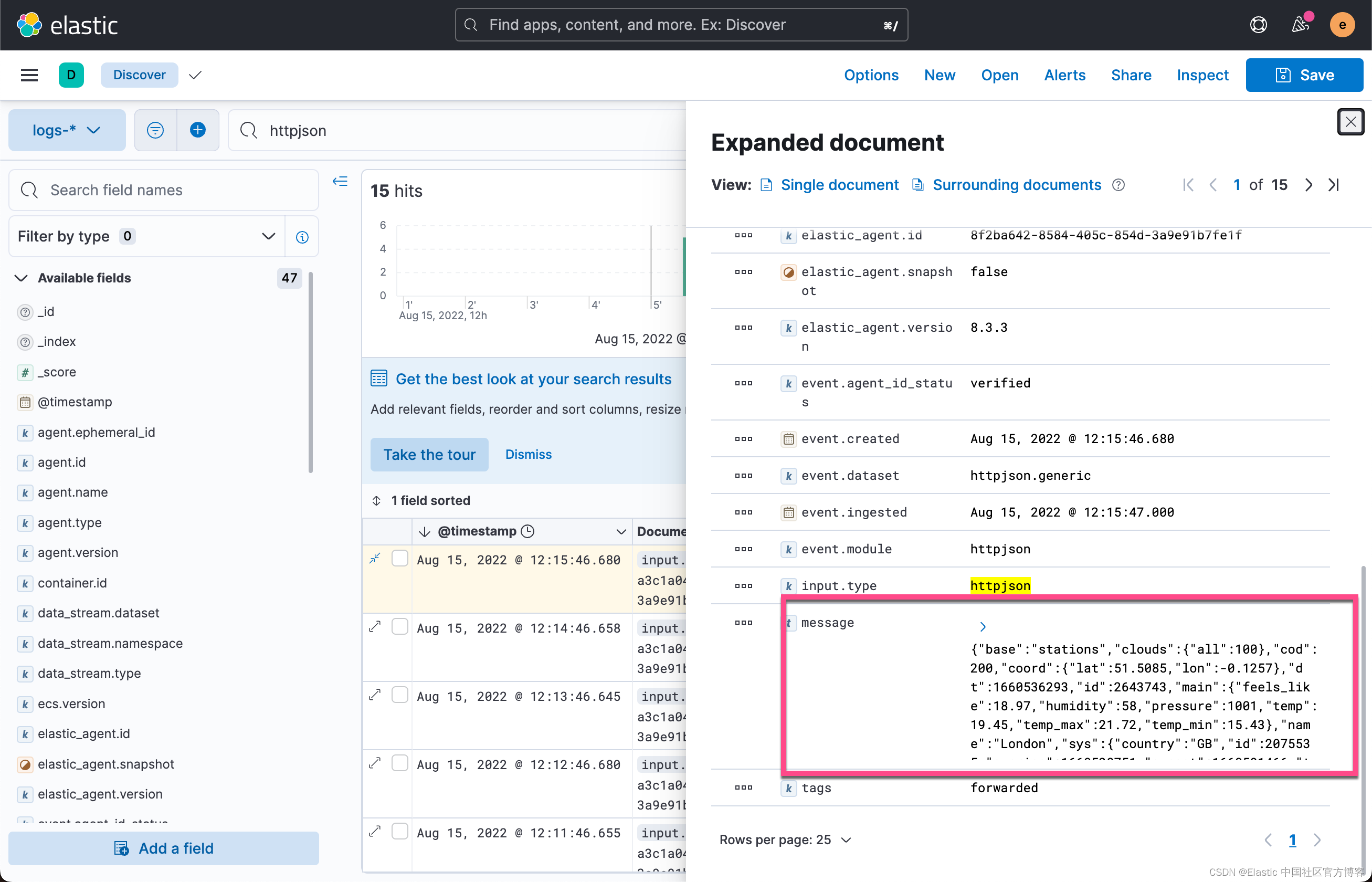
Task: Open actions menu beside the message field
Action: point(743,623)
